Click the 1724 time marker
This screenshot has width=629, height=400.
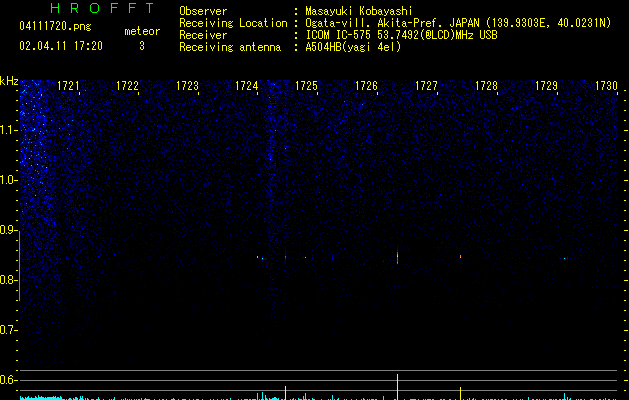pos(246,86)
